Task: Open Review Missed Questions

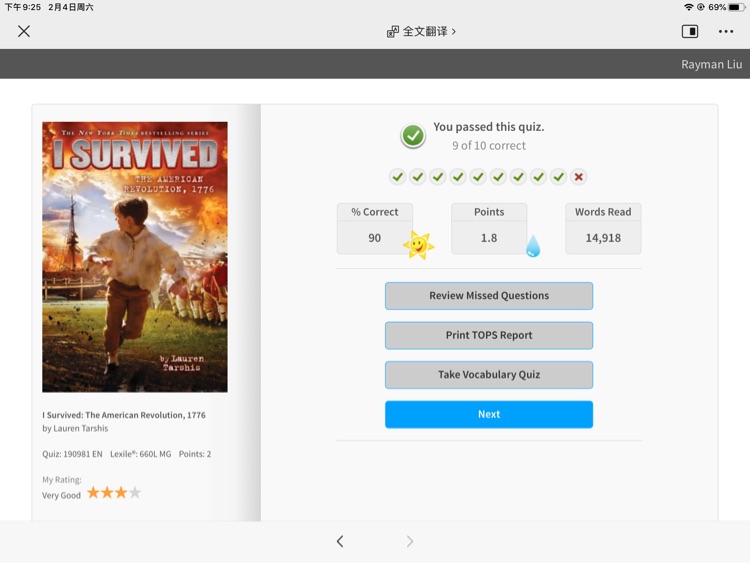Action: click(x=489, y=296)
